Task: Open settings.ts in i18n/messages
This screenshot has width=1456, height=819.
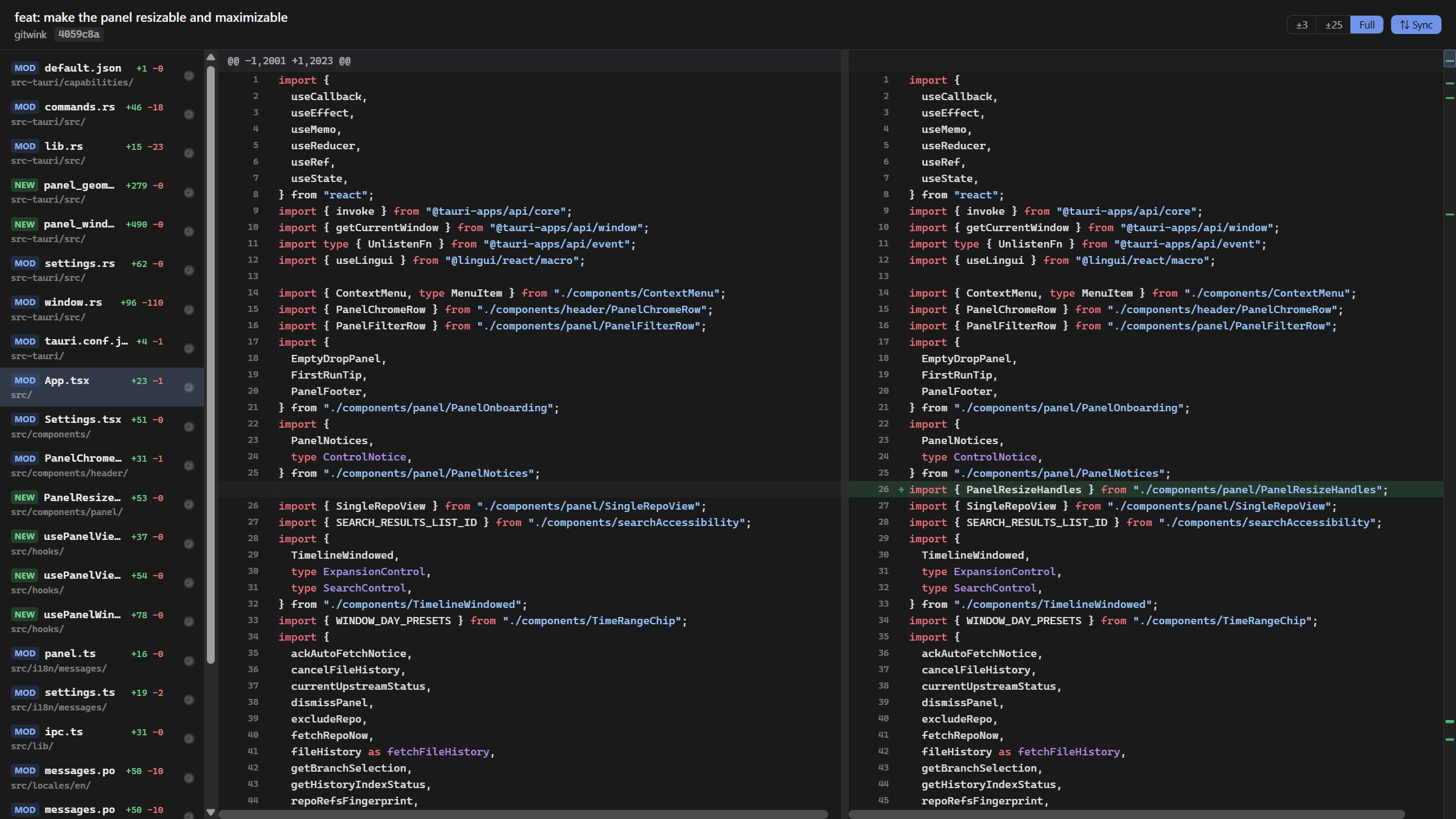Action: point(102,699)
